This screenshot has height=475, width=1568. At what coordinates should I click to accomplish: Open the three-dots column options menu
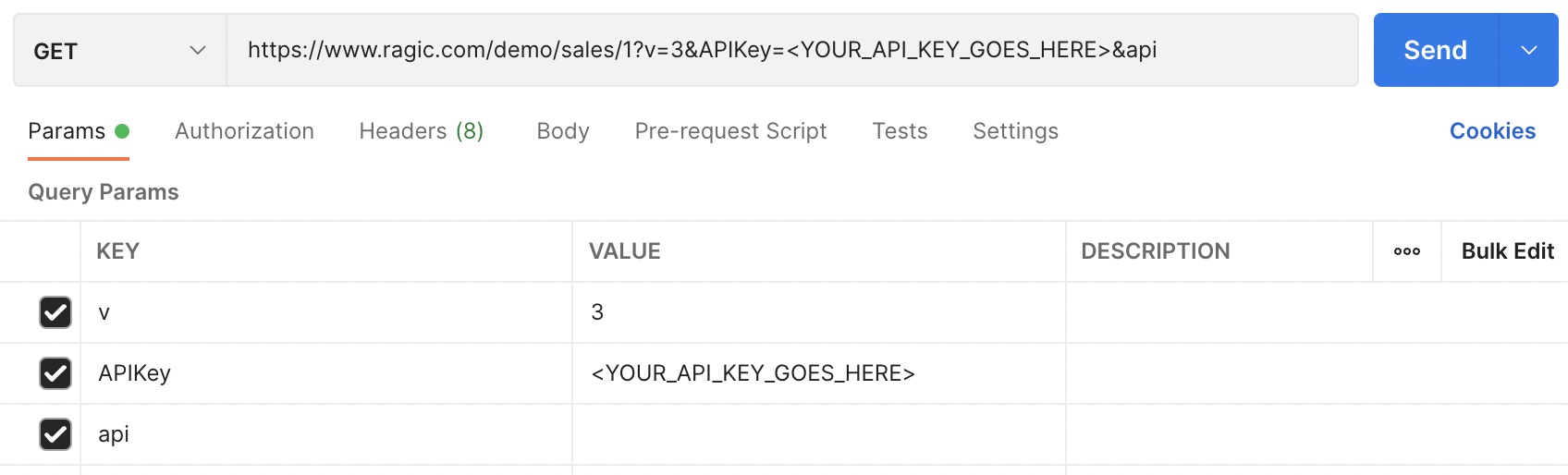coord(1406,251)
